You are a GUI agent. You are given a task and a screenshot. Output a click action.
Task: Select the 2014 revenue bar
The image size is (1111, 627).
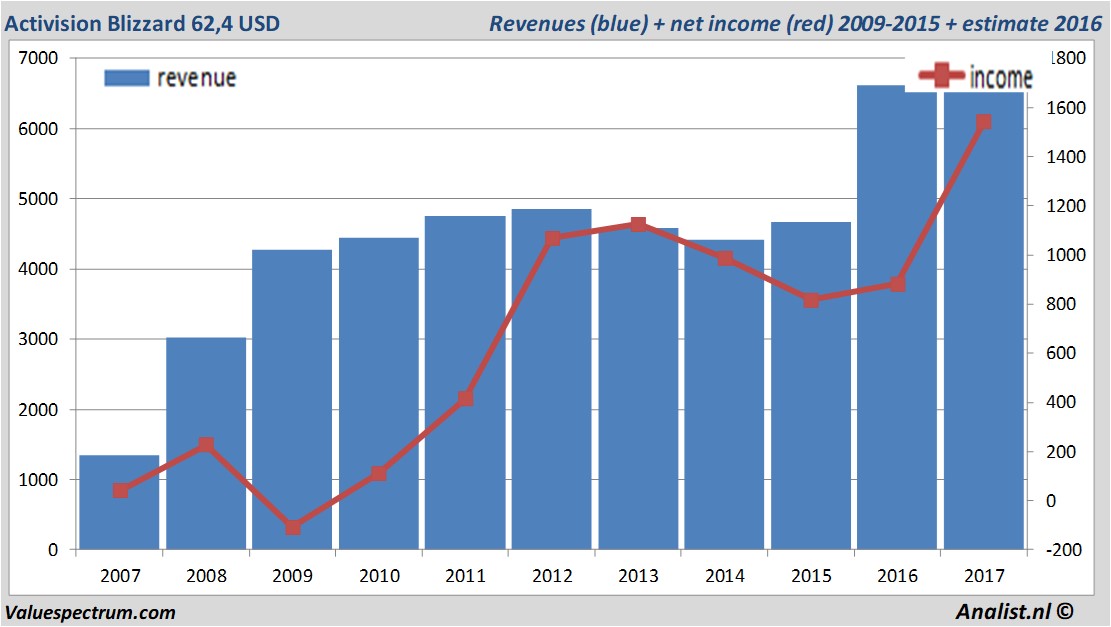click(724, 395)
